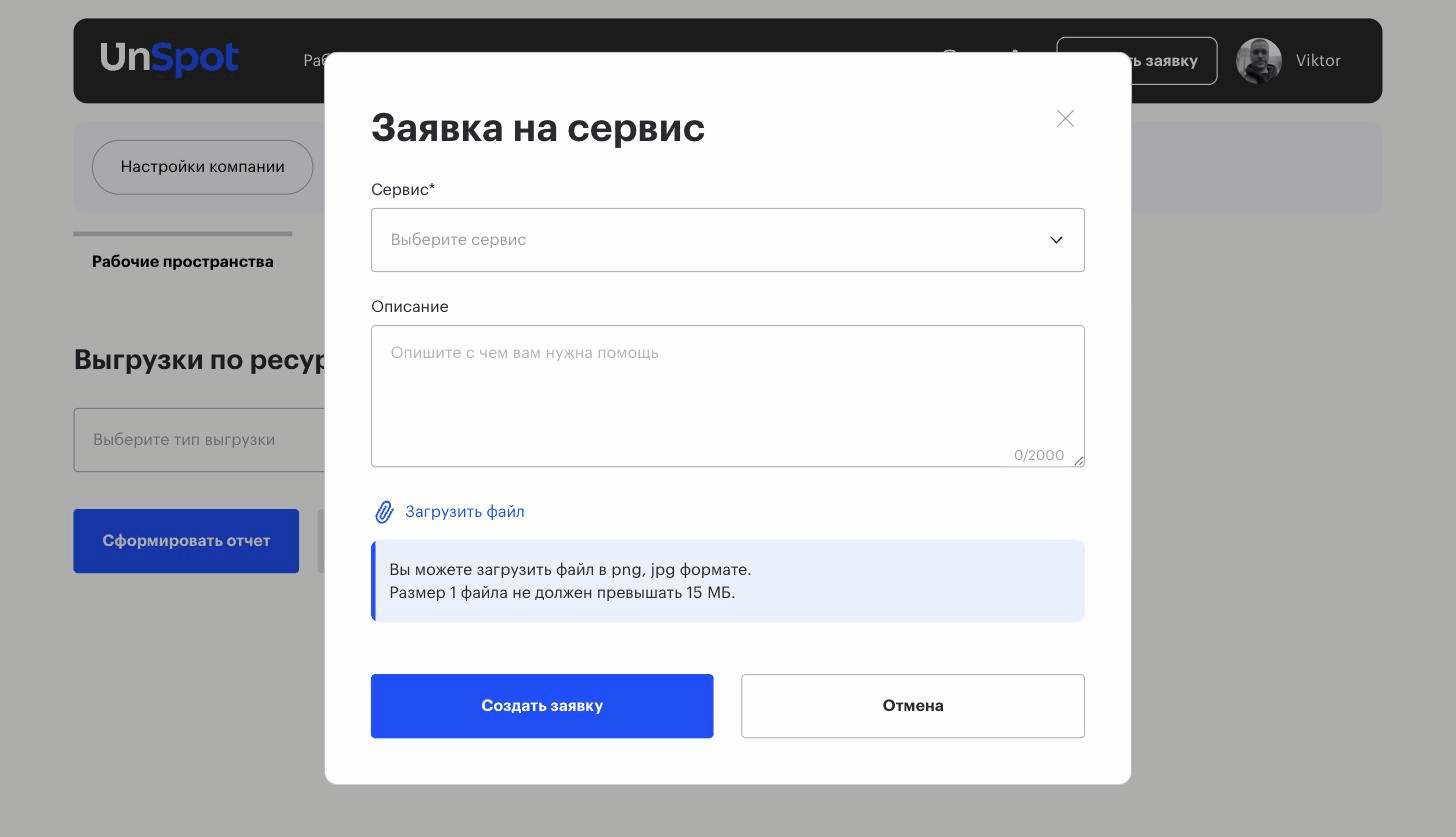Image resolution: width=1456 pixels, height=837 pixels.
Task: Click the '0/2000' character counter
Action: (1039, 455)
